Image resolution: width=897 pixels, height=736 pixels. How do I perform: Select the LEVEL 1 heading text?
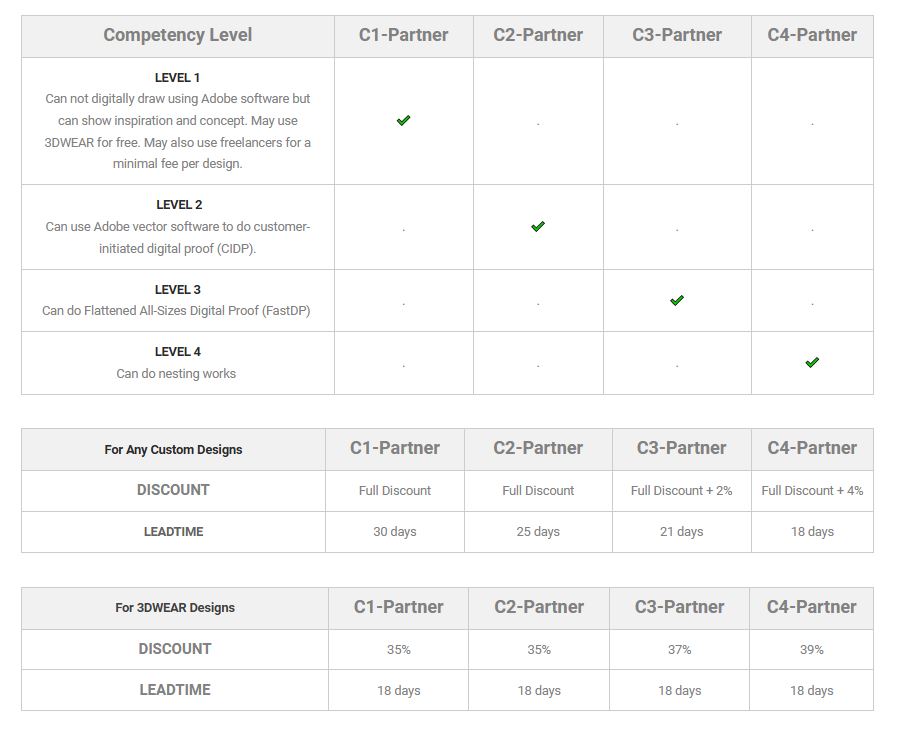tap(177, 77)
